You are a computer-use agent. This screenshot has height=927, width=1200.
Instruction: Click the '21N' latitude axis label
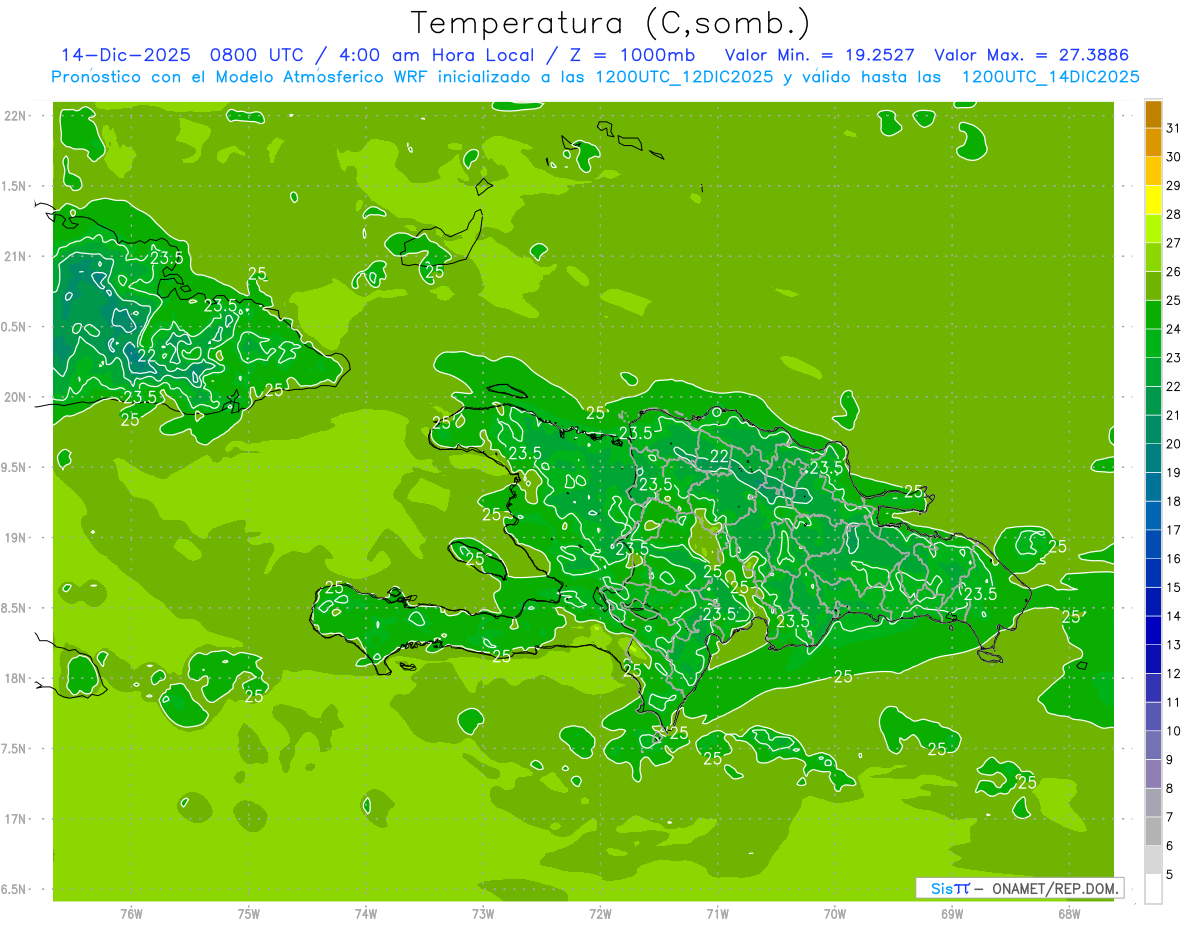pos(16,256)
